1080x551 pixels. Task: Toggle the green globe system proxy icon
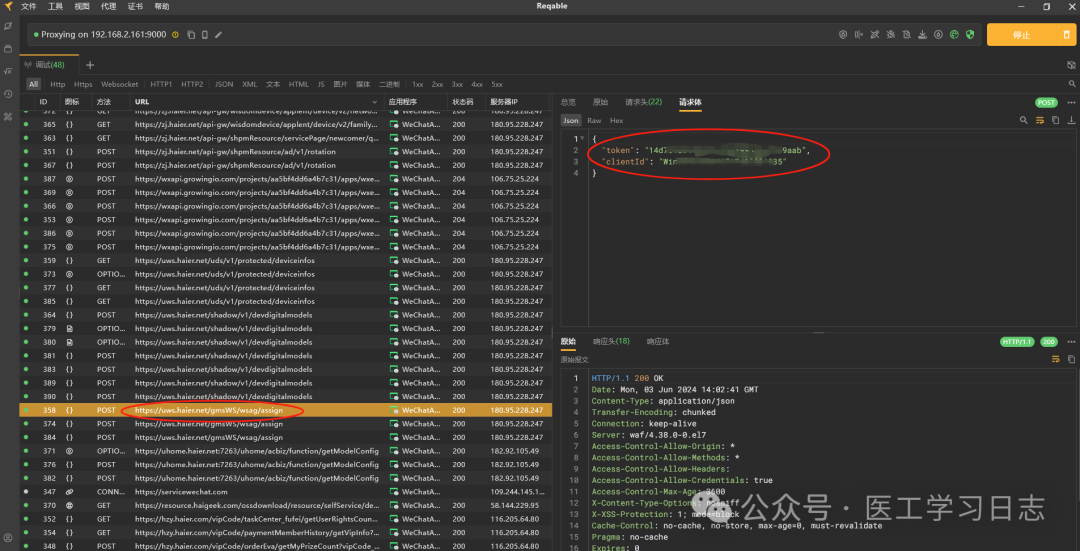click(x=954, y=34)
